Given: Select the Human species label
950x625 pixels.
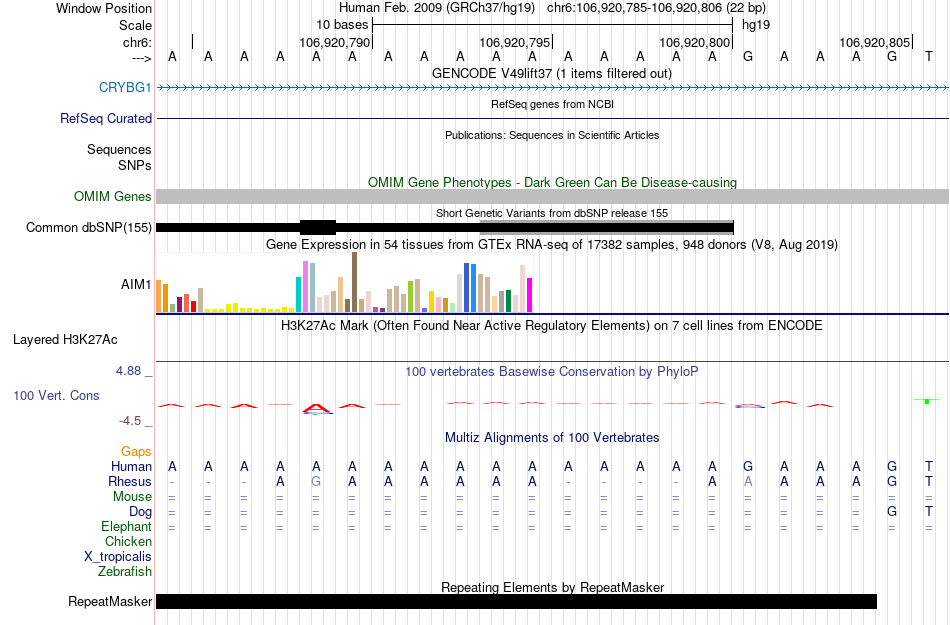Looking at the screenshot, I should pyautogui.click(x=131, y=466).
